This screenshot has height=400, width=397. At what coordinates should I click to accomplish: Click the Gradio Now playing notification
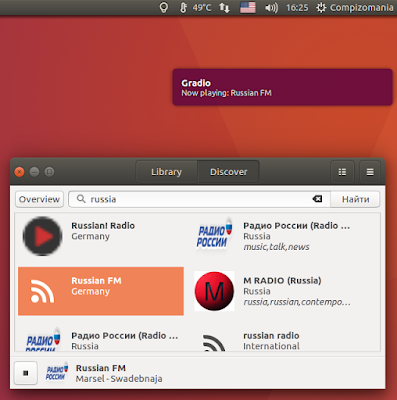click(282, 87)
